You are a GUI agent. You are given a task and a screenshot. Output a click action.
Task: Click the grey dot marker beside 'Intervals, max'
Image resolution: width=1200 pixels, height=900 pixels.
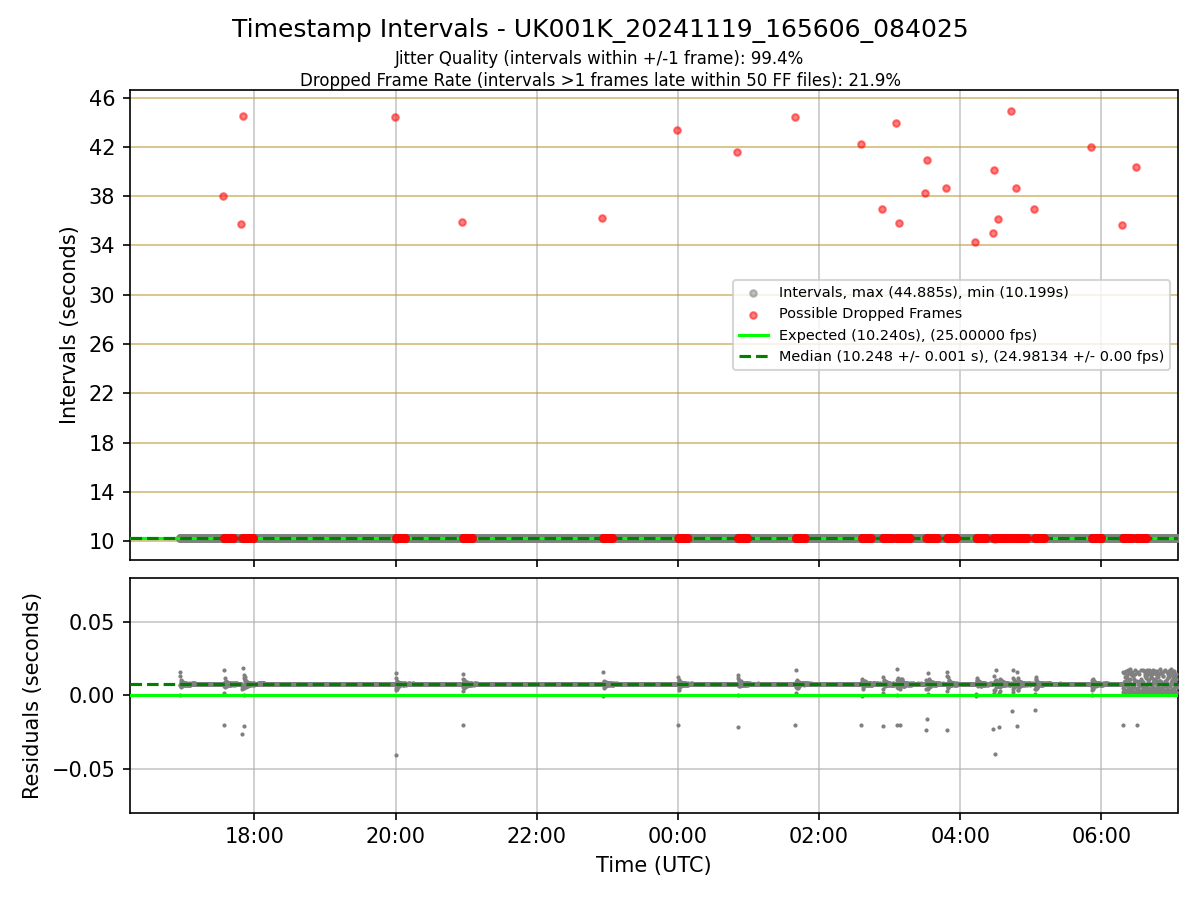point(753,293)
